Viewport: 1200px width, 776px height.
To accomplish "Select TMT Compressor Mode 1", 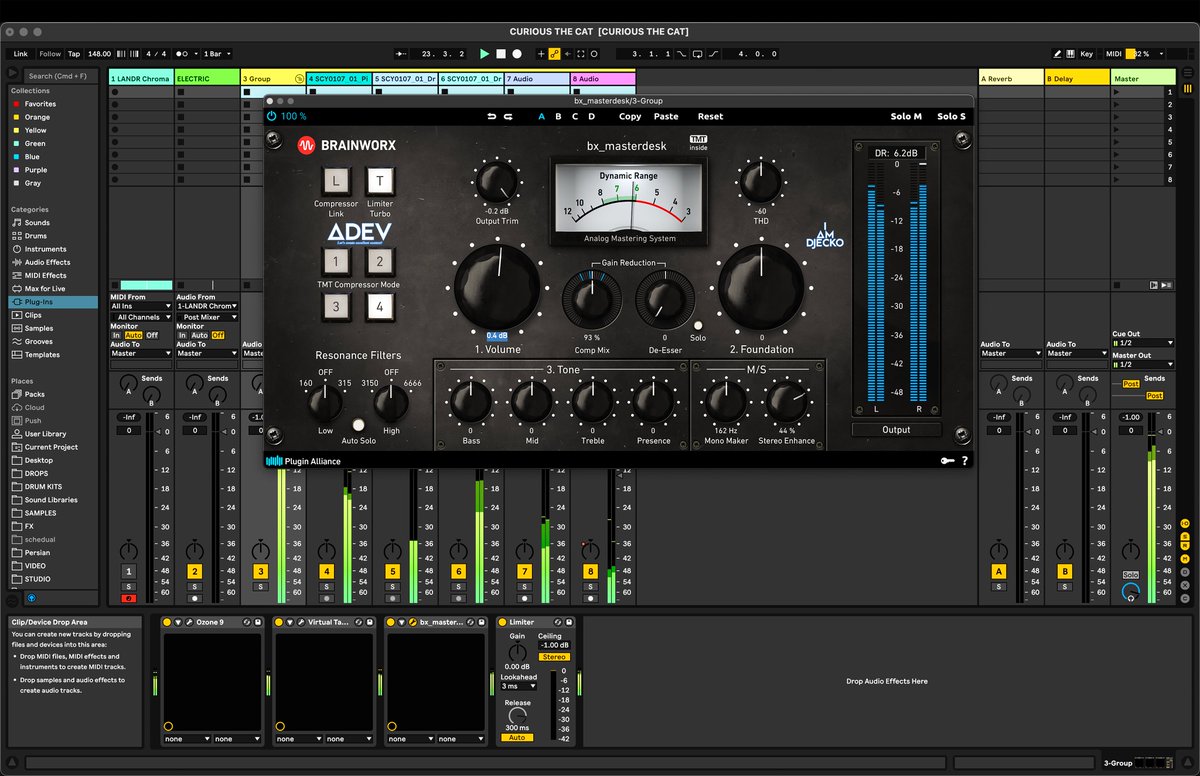I will (337, 262).
